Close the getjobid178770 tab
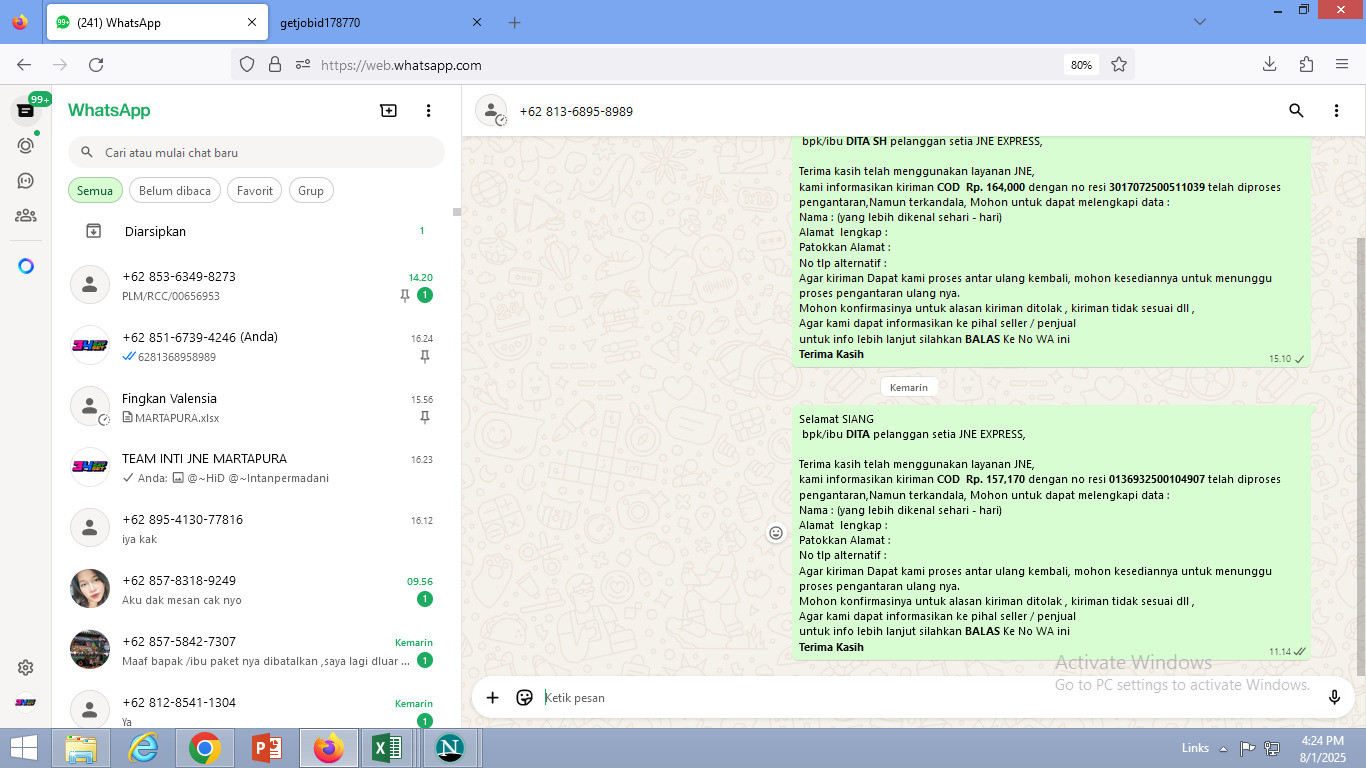This screenshot has height=768, width=1366. [476, 22]
